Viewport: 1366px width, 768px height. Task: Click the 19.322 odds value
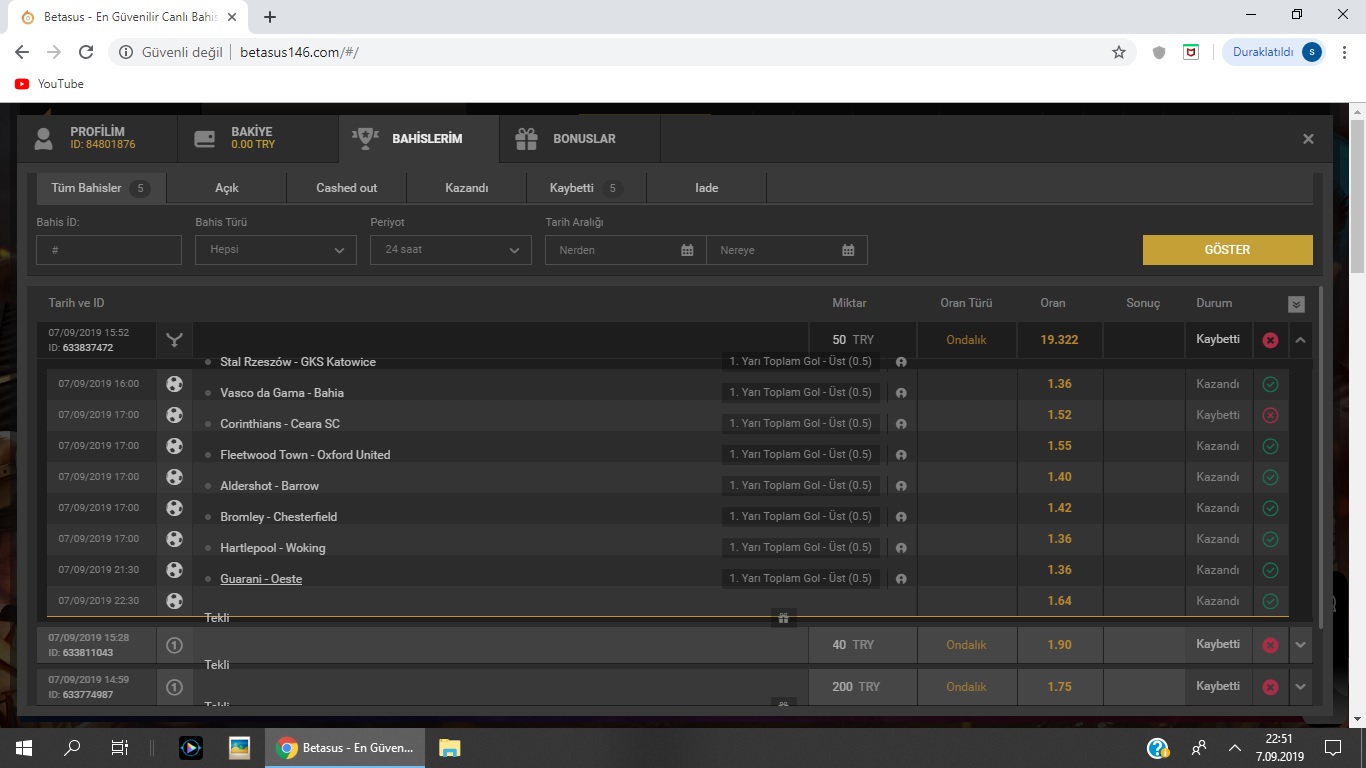click(x=1059, y=340)
